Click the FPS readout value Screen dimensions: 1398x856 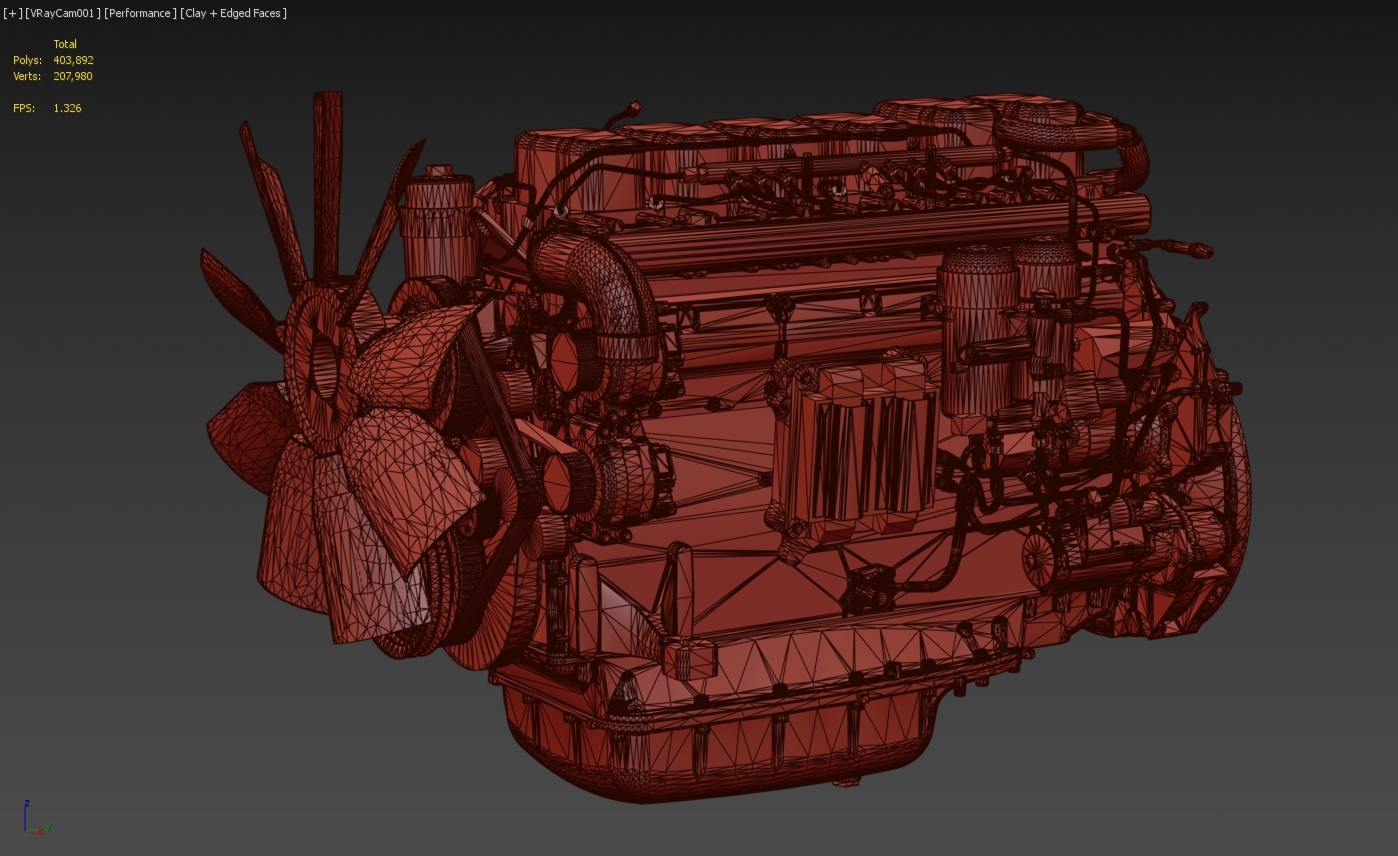point(67,108)
